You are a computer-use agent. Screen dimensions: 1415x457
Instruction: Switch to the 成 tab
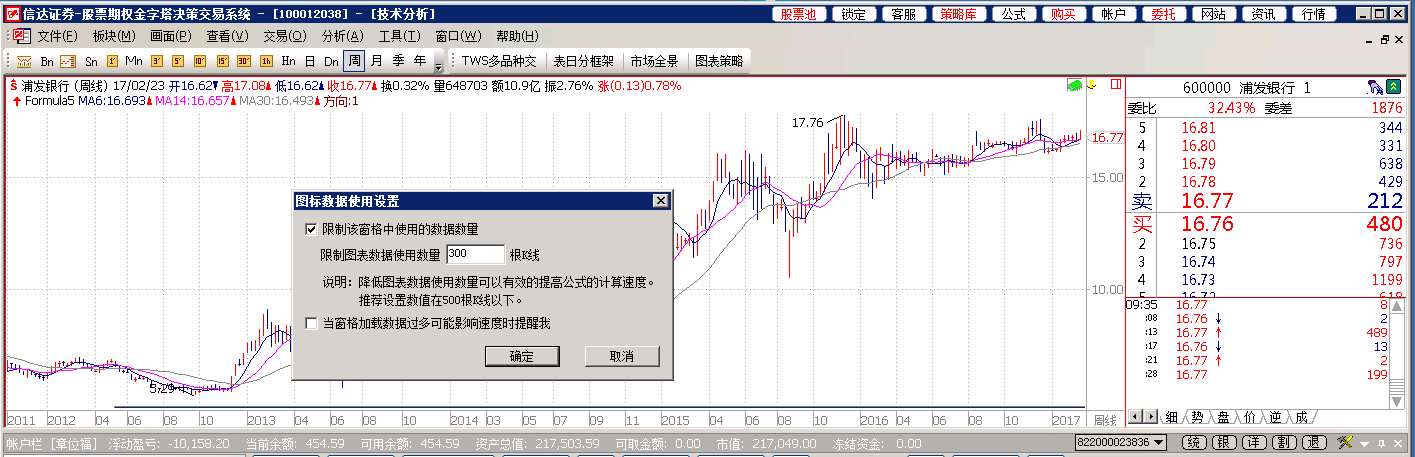click(1300, 417)
